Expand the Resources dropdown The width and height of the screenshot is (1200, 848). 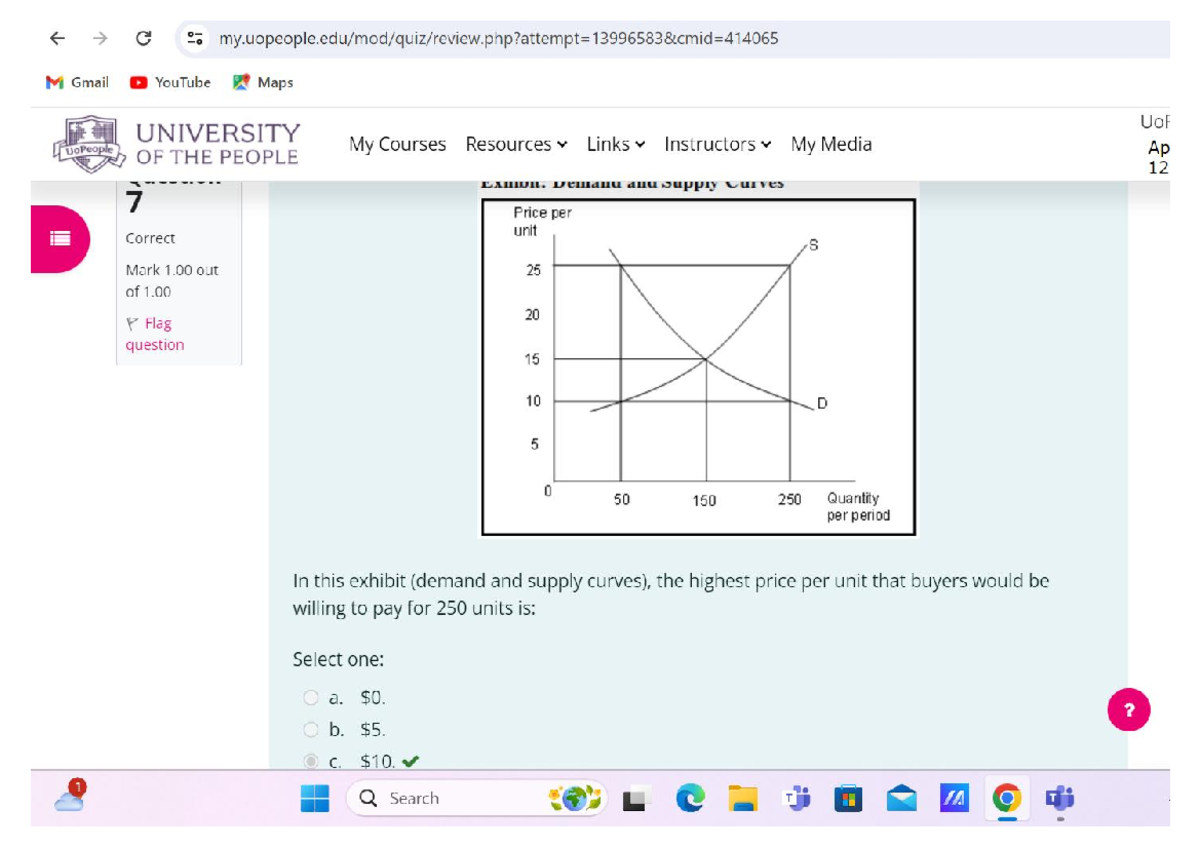(x=516, y=144)
